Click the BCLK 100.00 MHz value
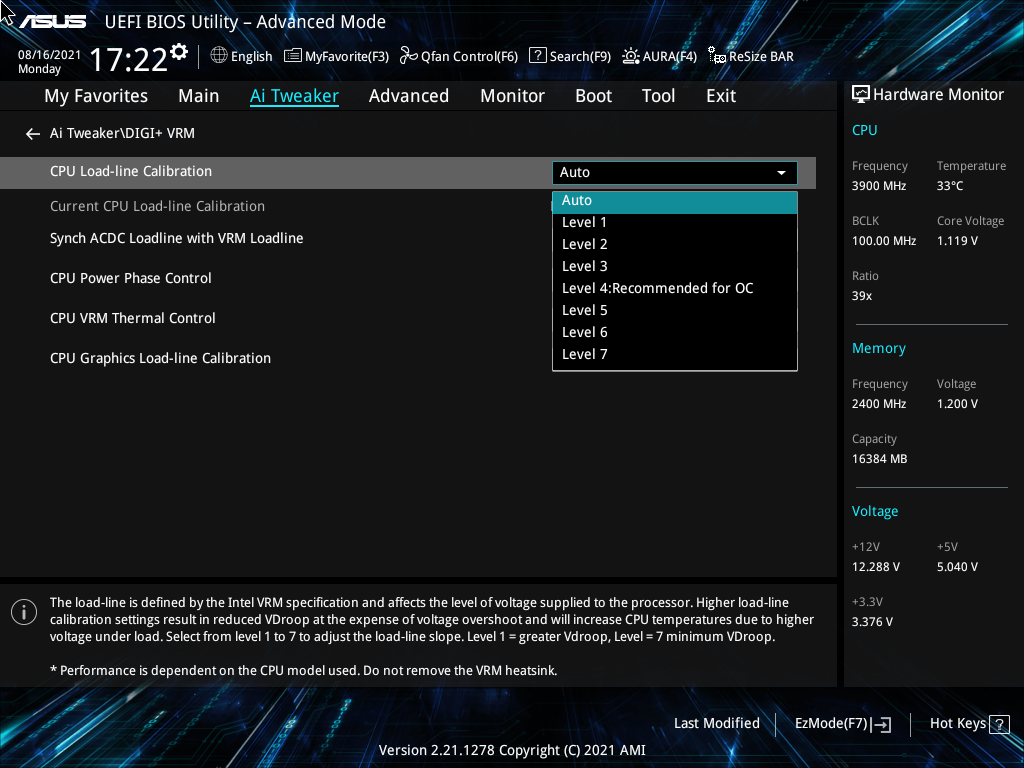 (884, 241)
